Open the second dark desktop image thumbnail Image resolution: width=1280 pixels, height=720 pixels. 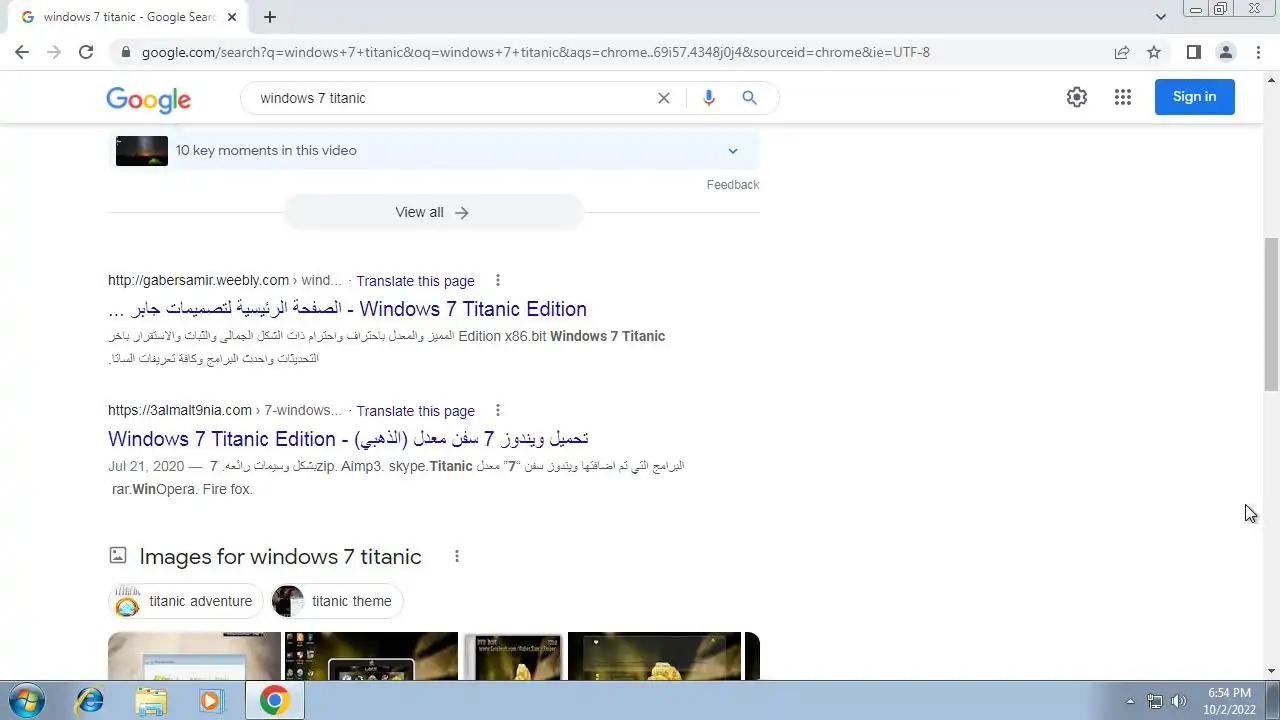(371, 656)
